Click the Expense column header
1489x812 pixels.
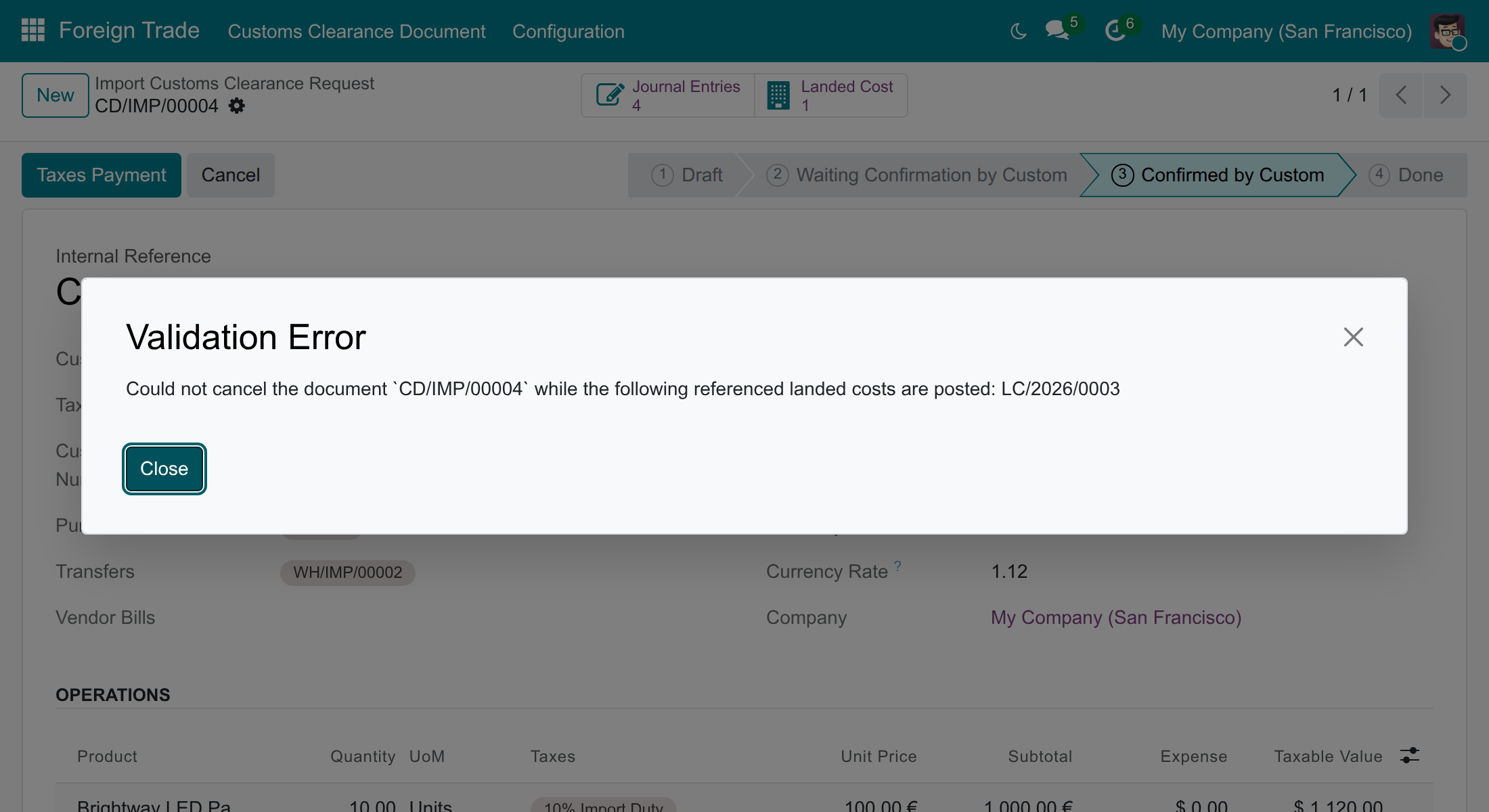(1194, 757)
